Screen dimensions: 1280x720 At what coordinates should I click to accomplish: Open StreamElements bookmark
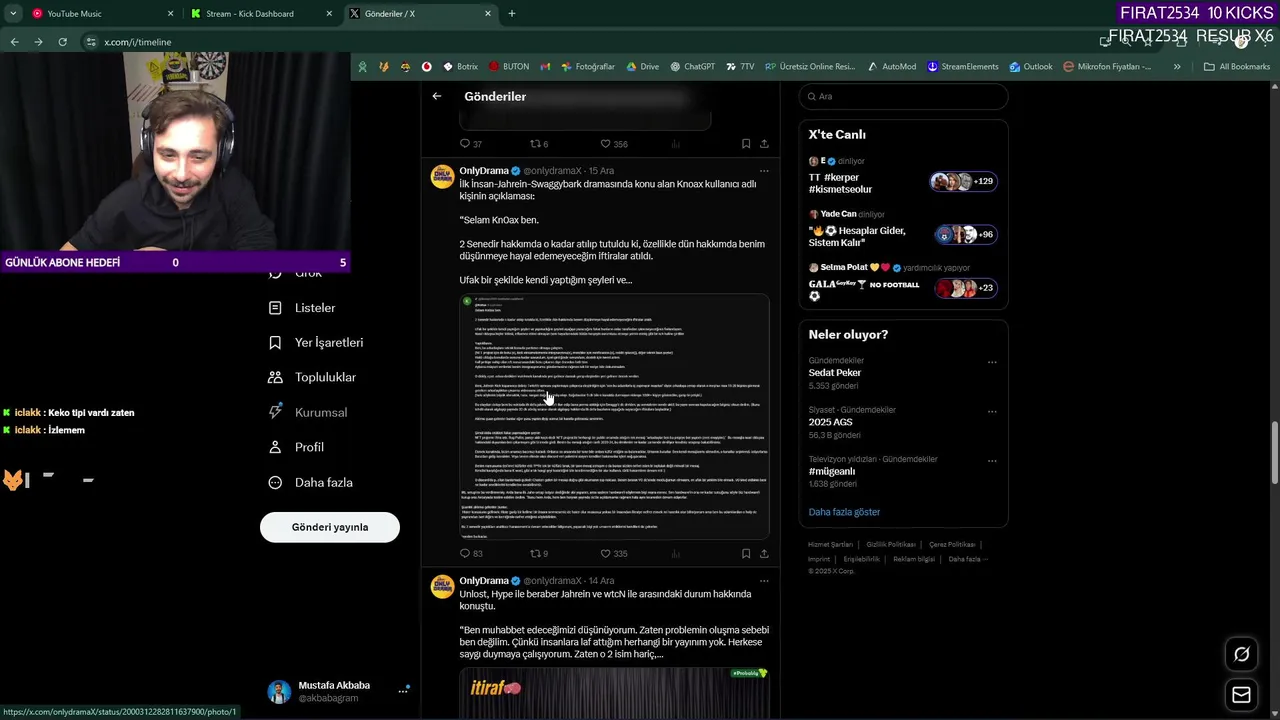(962, 67)
